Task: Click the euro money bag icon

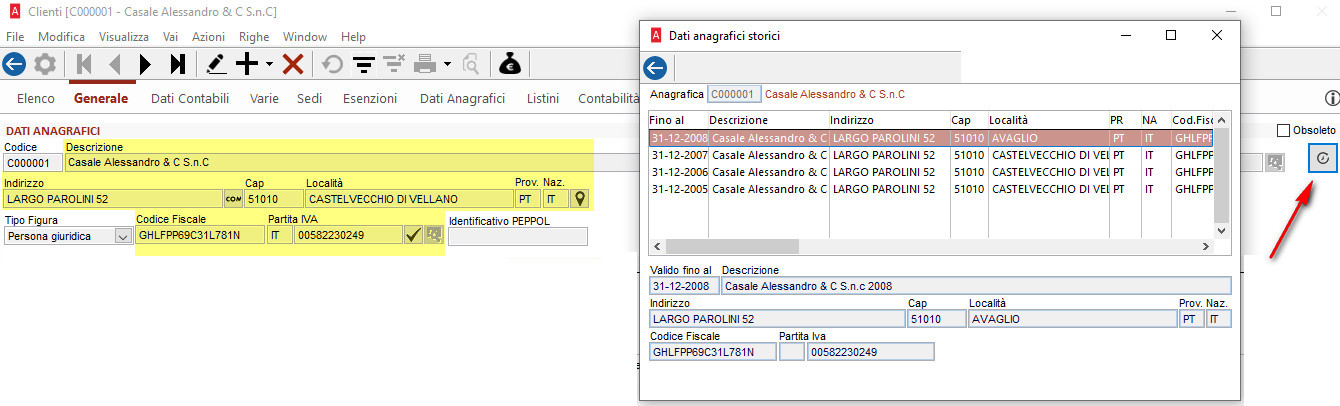Action: pos(510,65)
